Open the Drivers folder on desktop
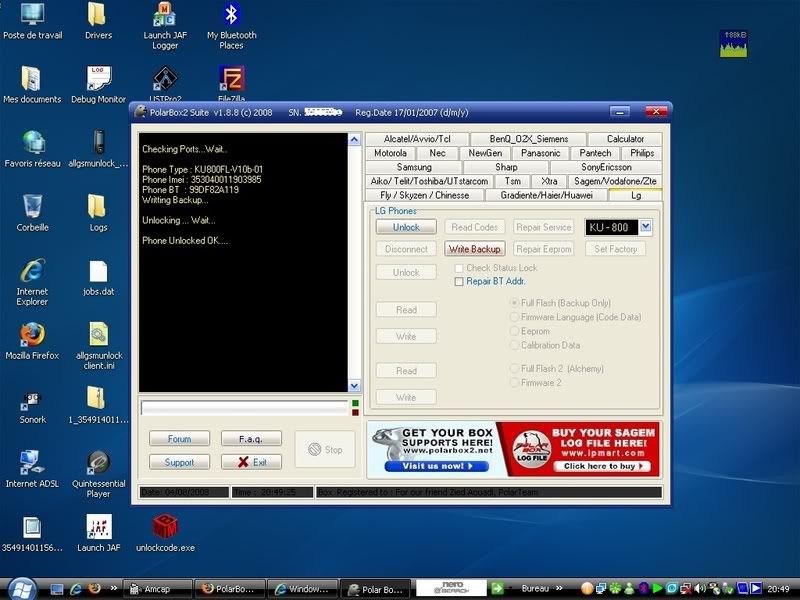800x600 pixels. (x=98, y=20)
